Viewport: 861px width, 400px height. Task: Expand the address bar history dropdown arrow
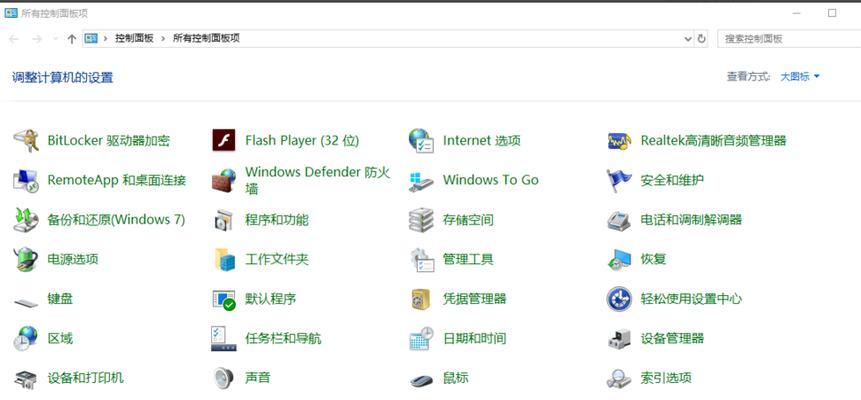(x=688, y=38)
